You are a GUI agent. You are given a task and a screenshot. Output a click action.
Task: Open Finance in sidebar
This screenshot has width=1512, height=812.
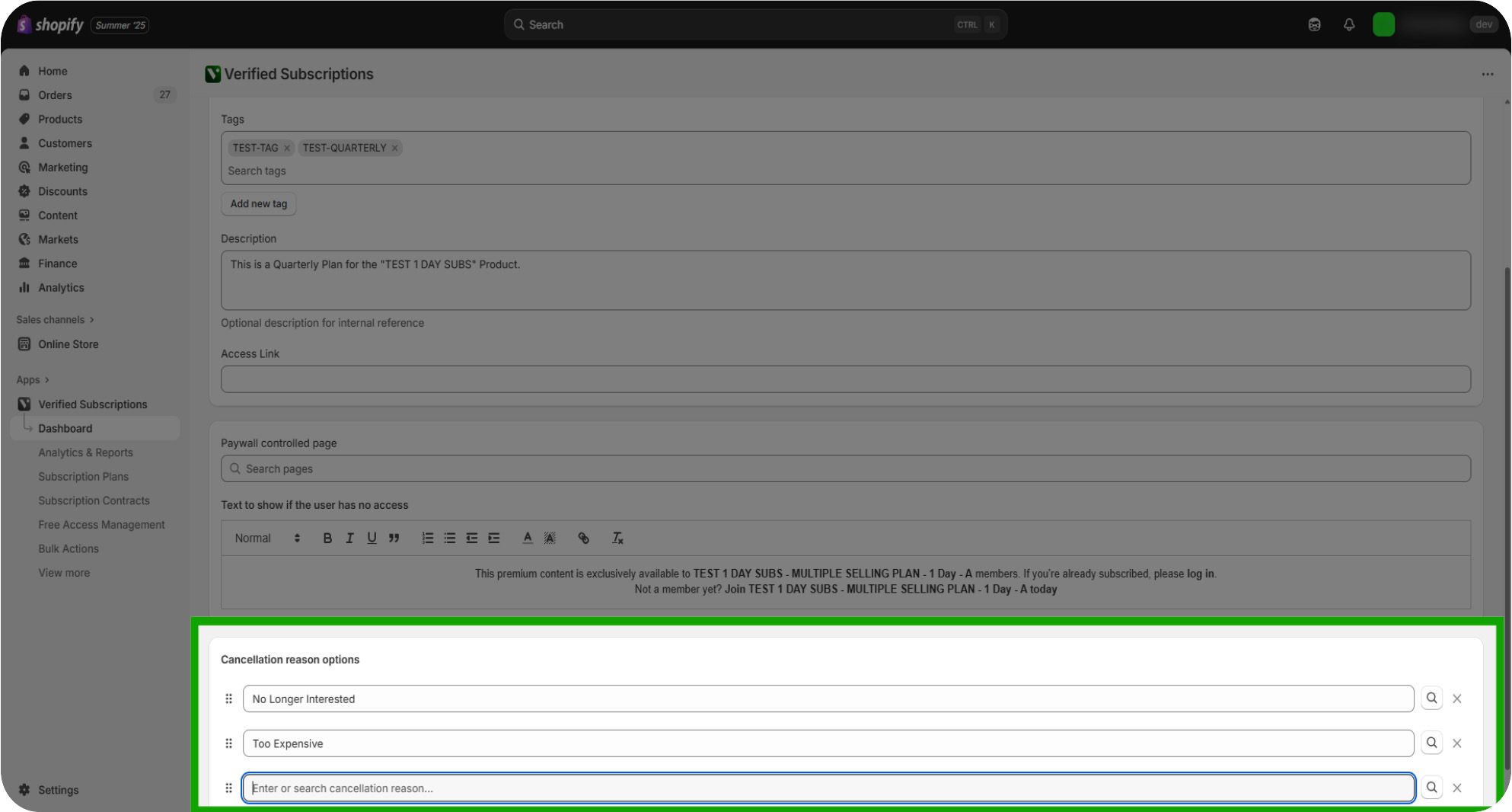pos(57,264)
